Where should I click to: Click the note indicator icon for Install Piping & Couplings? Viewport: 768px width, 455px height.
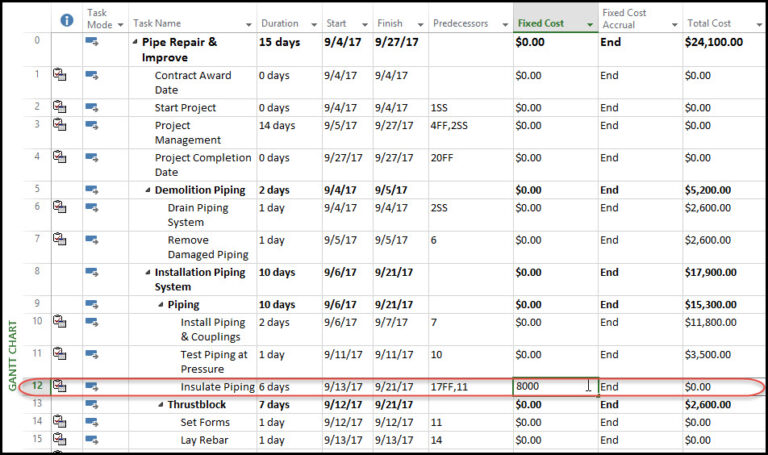pyautogui.click(x=59, y=321)
